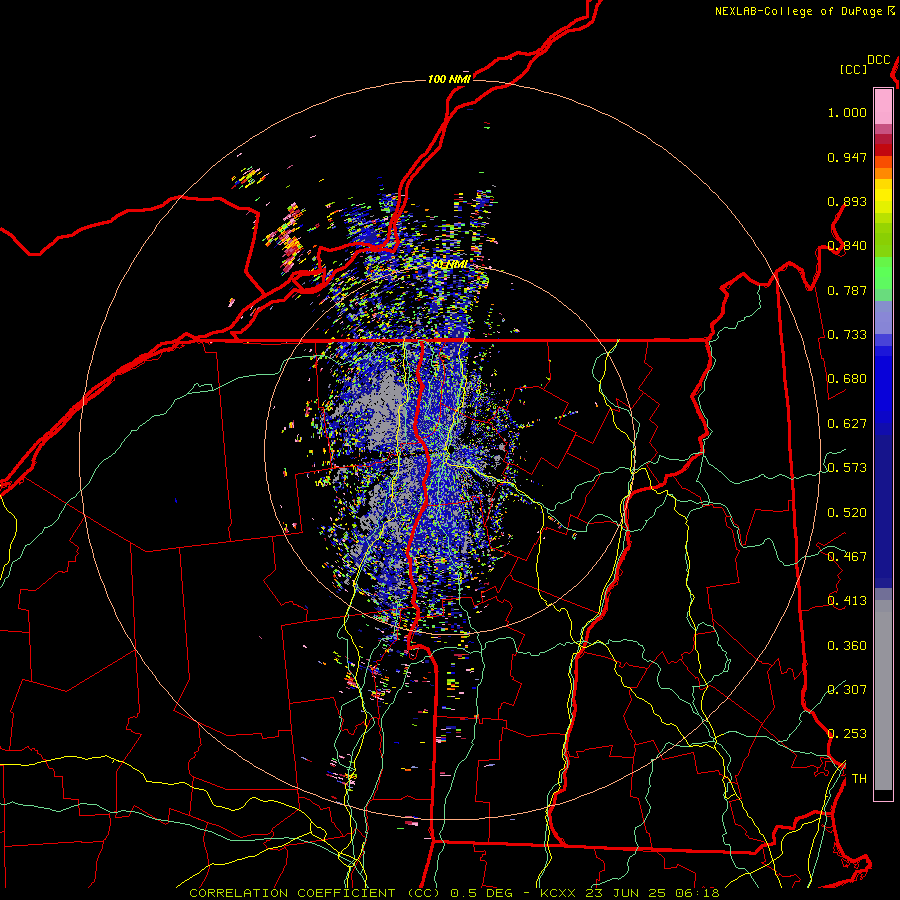Click the TH threshold label
900x900 pixels.
coord(859,779)
